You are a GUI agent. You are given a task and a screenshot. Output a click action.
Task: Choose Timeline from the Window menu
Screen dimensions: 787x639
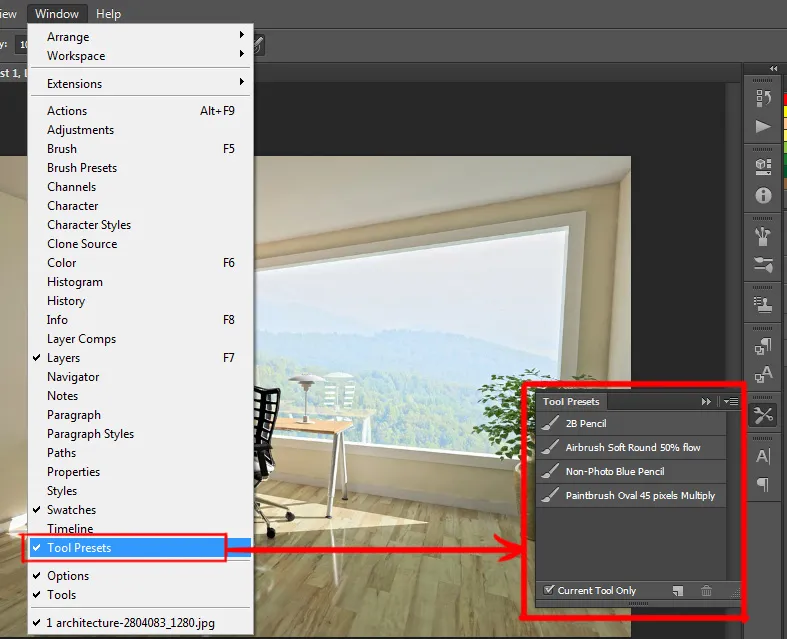(x=141, y=529)
